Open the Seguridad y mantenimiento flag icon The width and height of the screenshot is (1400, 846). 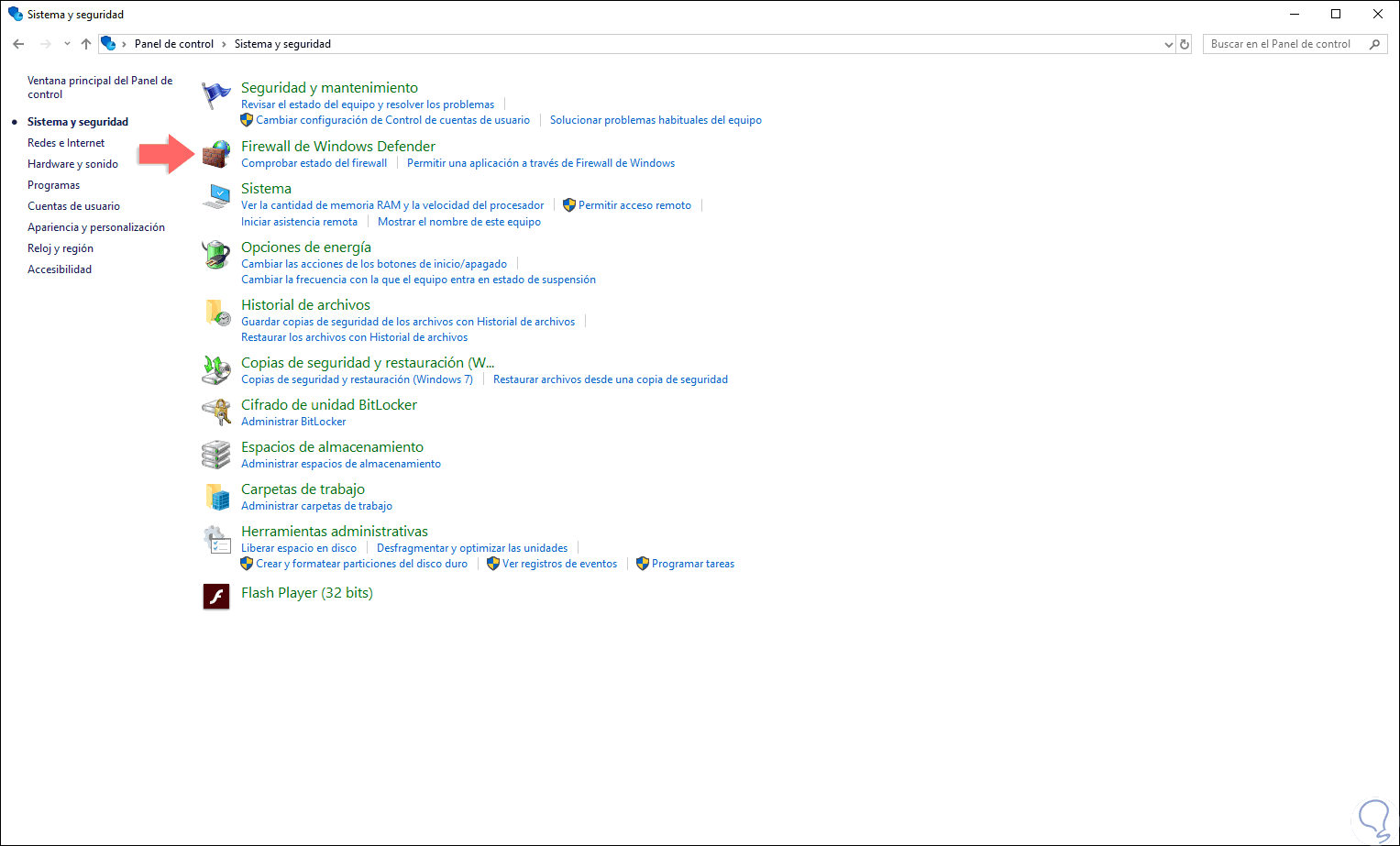pyautogui.click(x=216, y=95)
